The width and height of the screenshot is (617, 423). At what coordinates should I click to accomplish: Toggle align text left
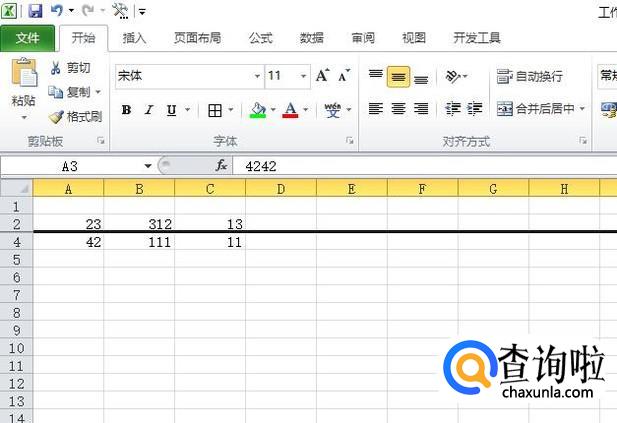pyautogui.click(x=376, y=108)
